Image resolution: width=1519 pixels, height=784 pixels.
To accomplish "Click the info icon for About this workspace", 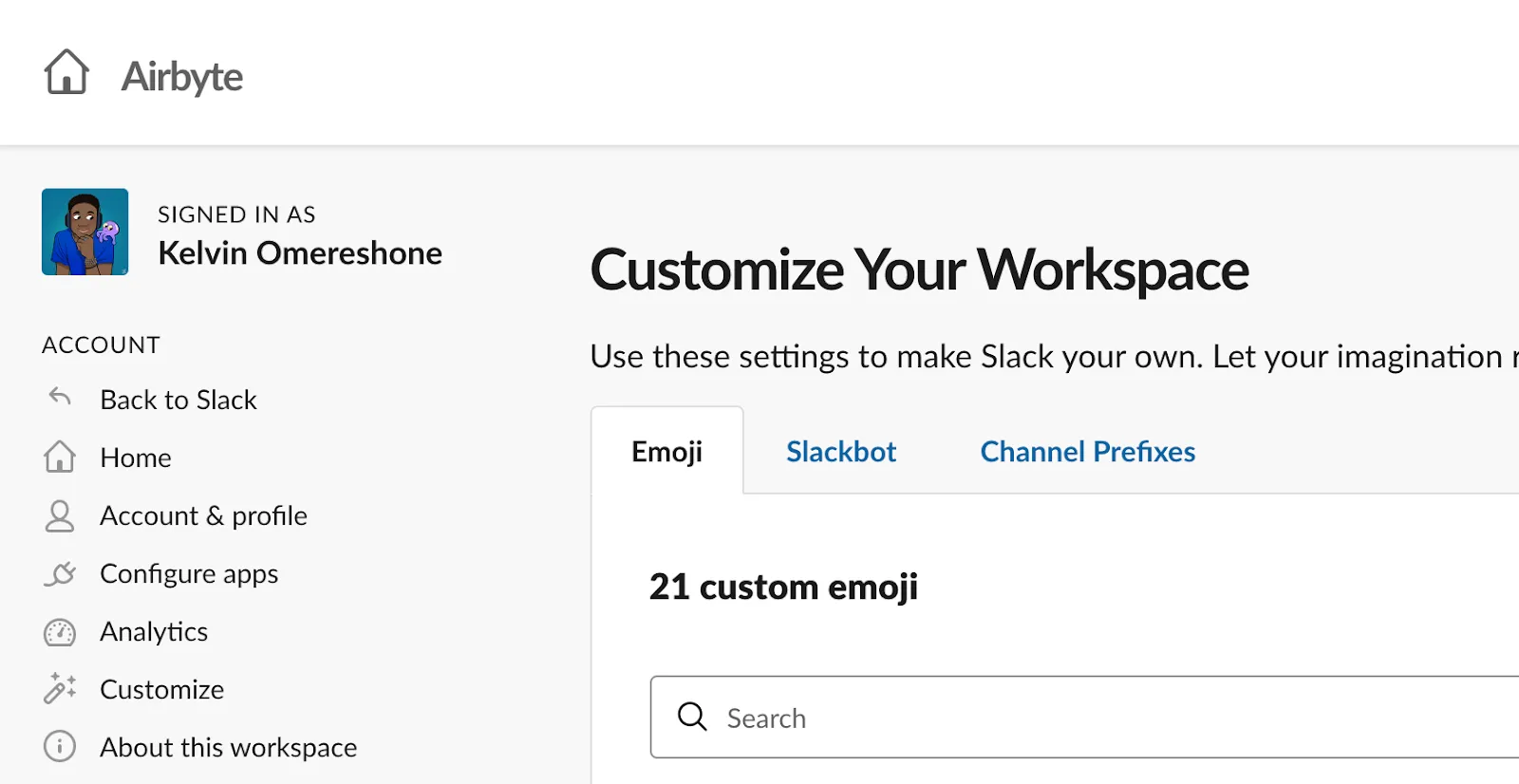I will pyautogui.click(x=60, y=747).
